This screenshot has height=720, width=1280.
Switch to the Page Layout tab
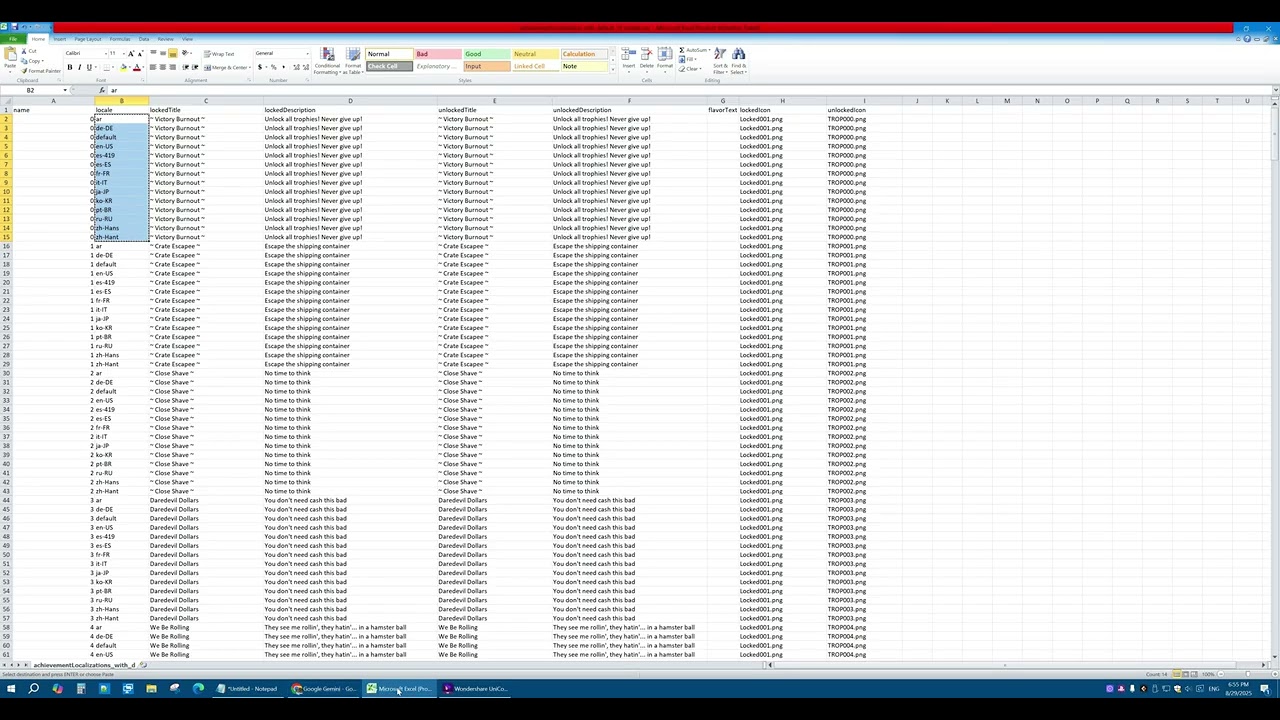88,39
